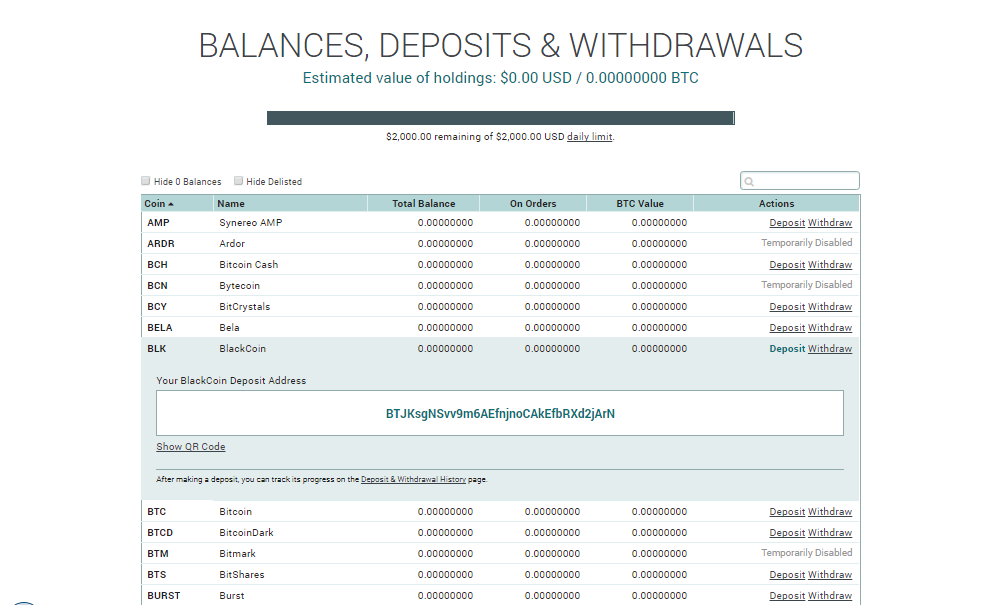This screenshot has width=991, height=605.
Task: Click the BELA coin symbol
Action: click(159, 327)
